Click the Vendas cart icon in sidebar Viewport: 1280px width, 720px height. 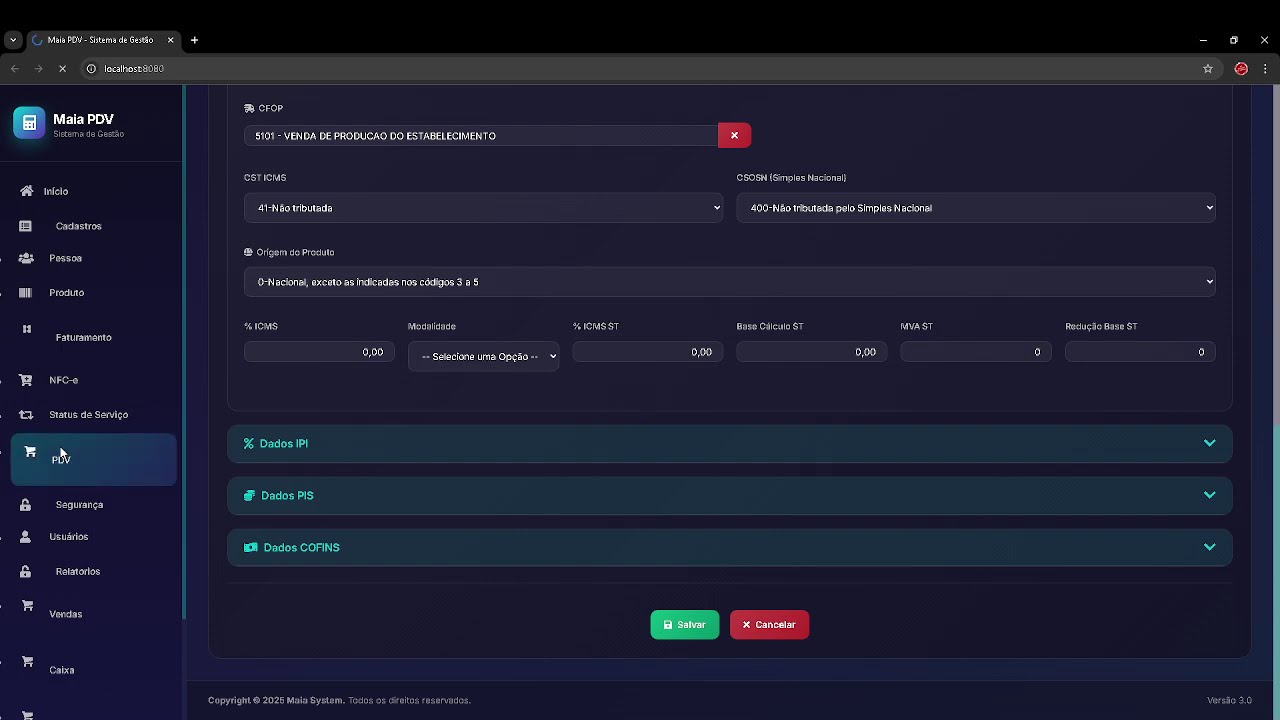tap(27, 606)
